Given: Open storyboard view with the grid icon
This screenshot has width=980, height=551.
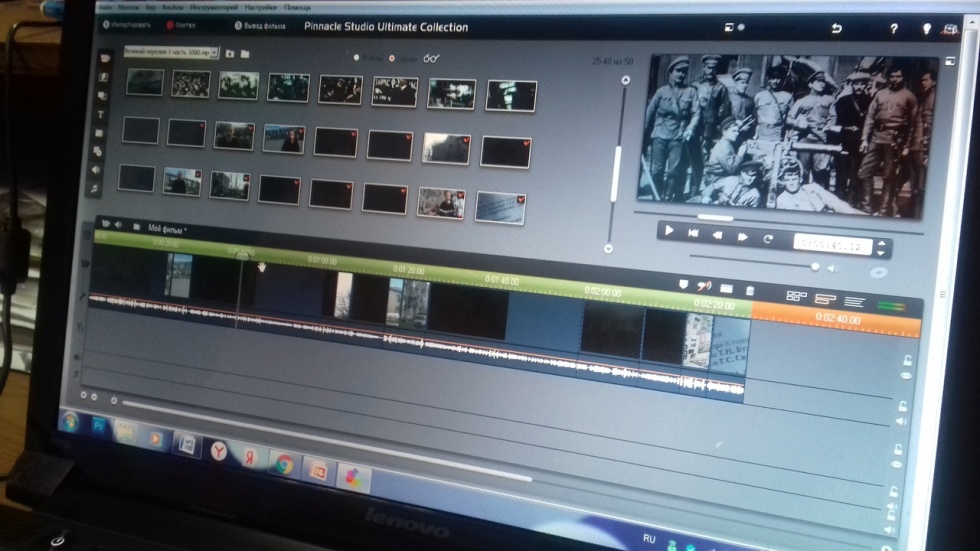Looking at the screenshot, I should 796,297.
